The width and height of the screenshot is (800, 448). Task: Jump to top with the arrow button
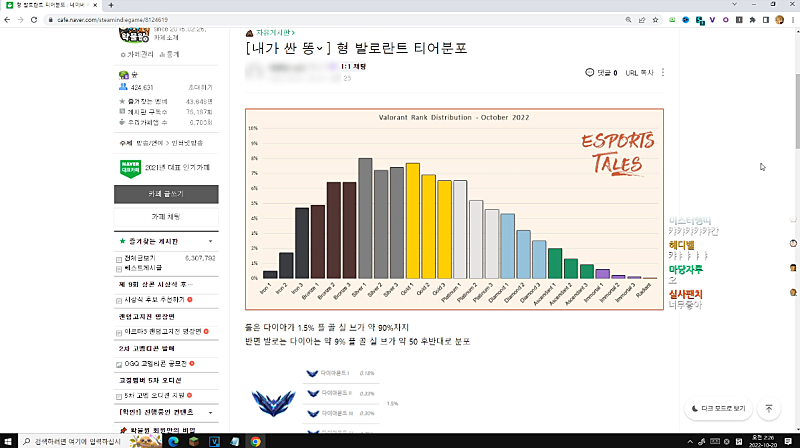pos(769,409)
